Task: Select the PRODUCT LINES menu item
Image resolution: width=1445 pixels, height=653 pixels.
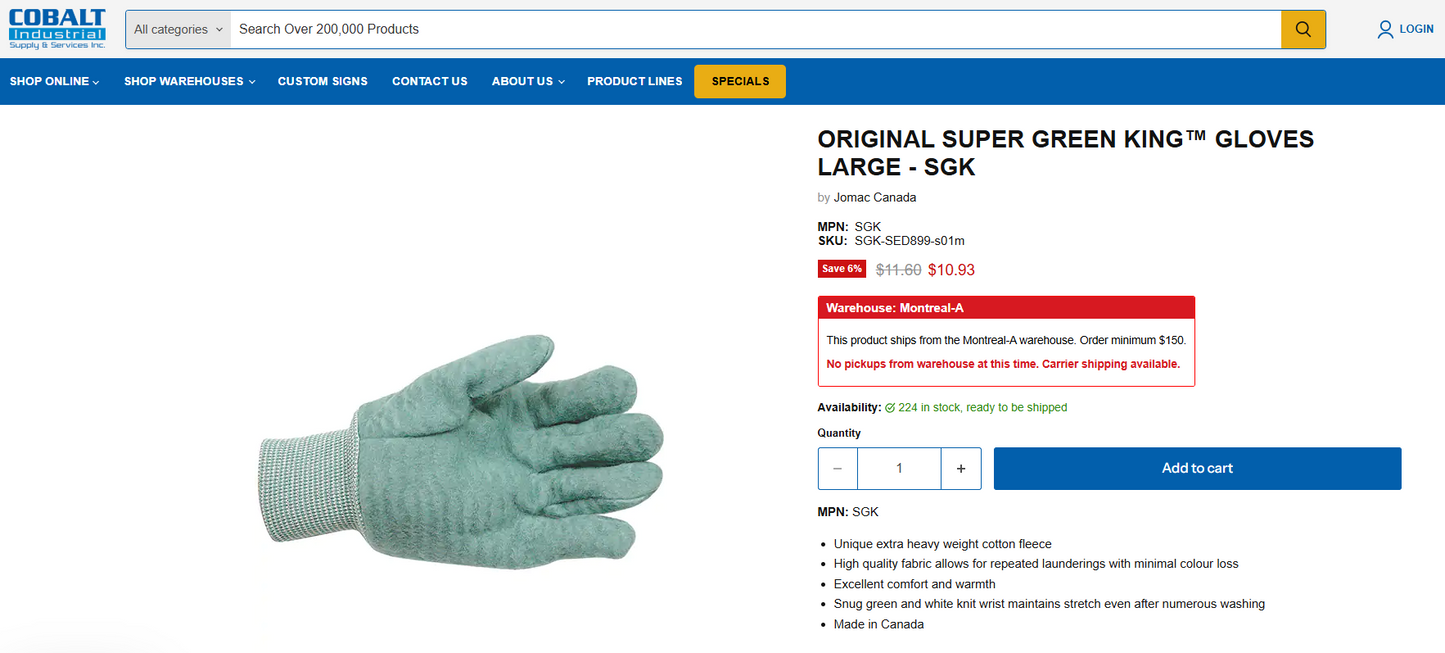Action: point(634,81)
